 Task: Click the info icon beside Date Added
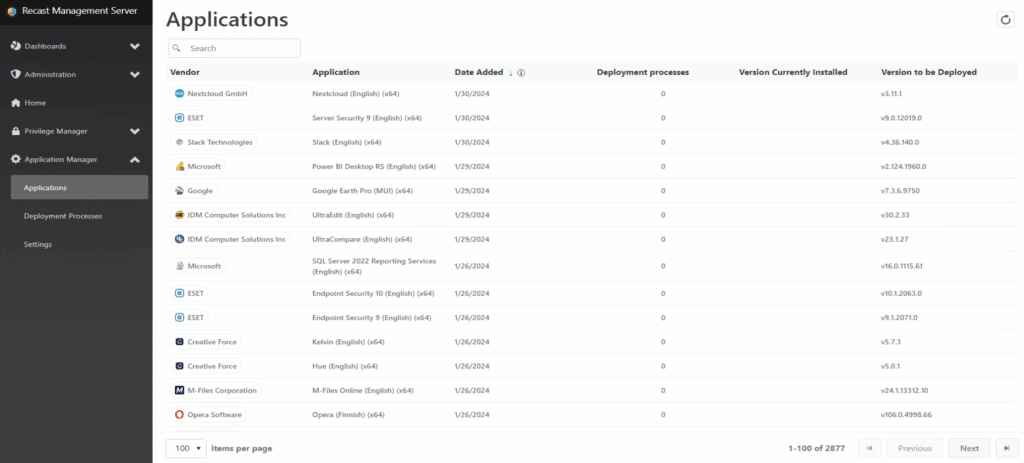coord(522,73)
